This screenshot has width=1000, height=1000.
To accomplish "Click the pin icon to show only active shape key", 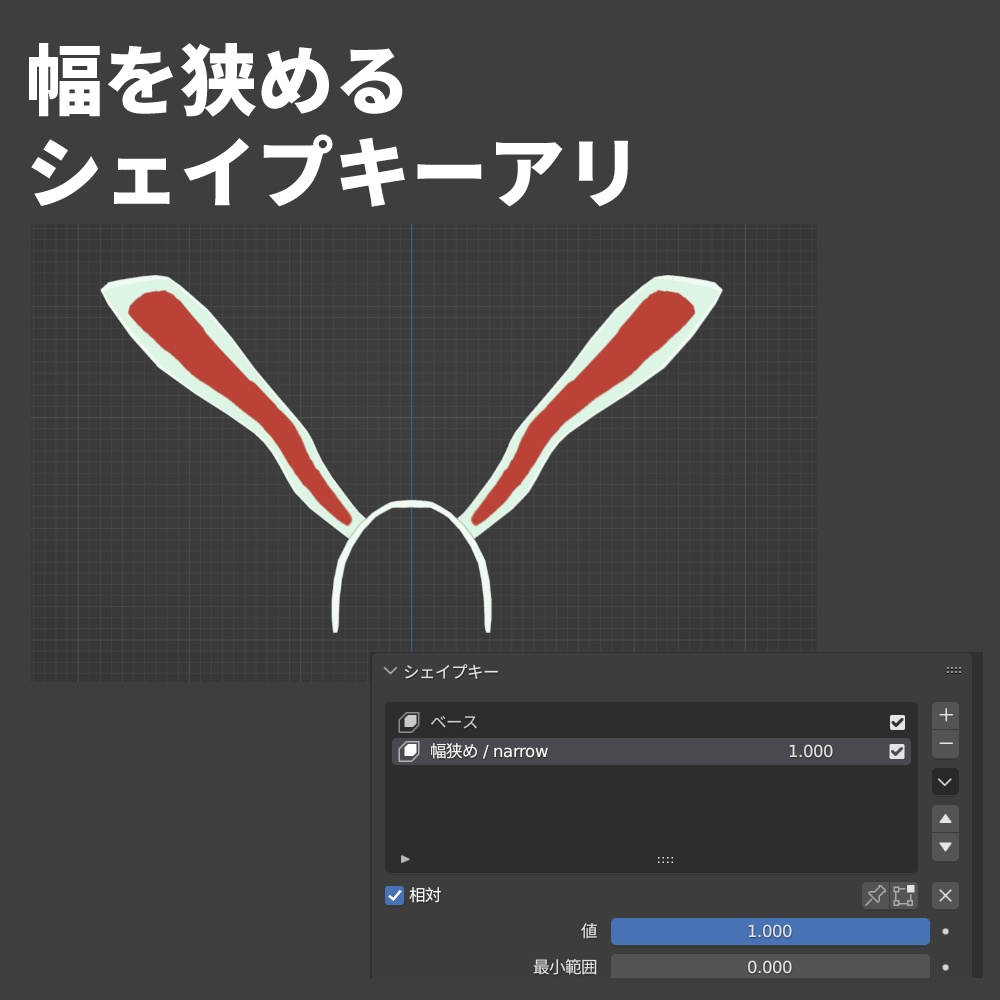I will [876, 896].
